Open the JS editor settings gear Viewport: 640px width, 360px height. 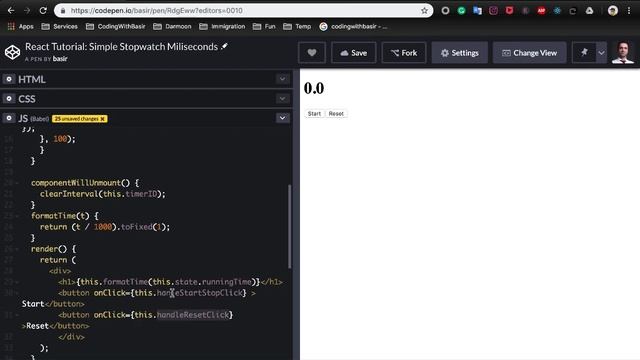9,118
